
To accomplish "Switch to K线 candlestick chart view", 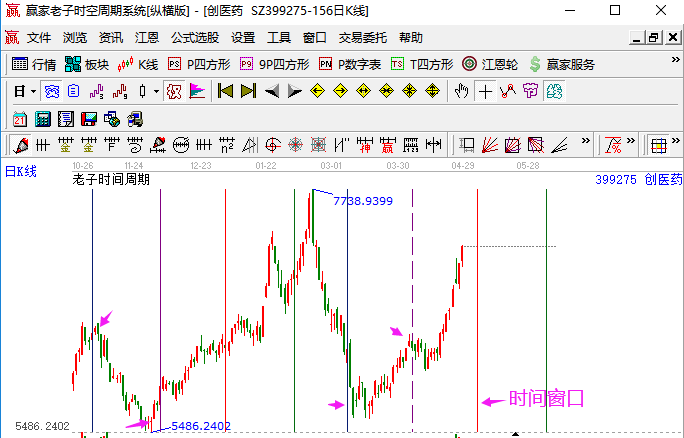I will (x=138, y=64).
